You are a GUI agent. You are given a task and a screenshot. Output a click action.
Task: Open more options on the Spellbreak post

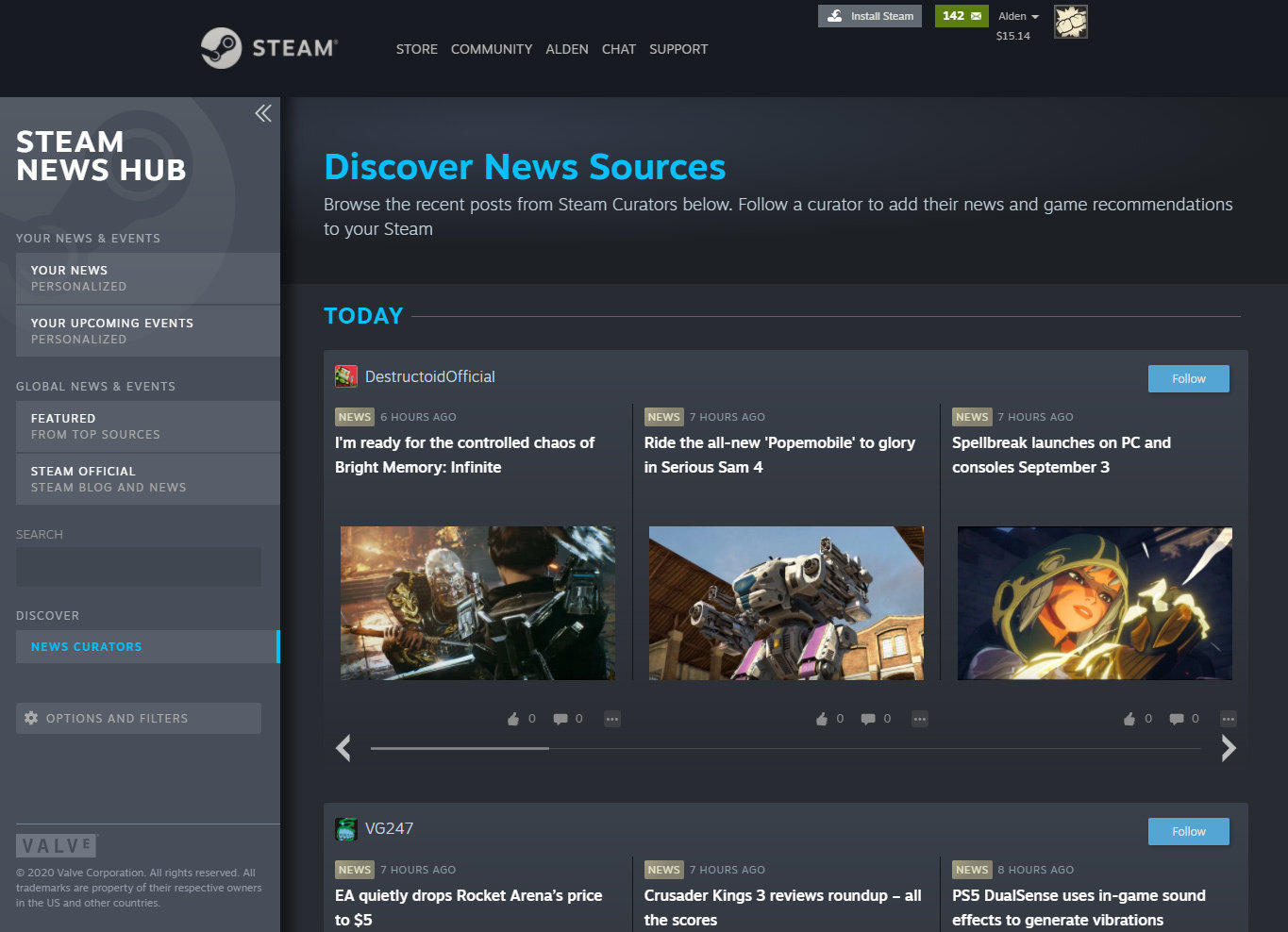pos(1228,718)
